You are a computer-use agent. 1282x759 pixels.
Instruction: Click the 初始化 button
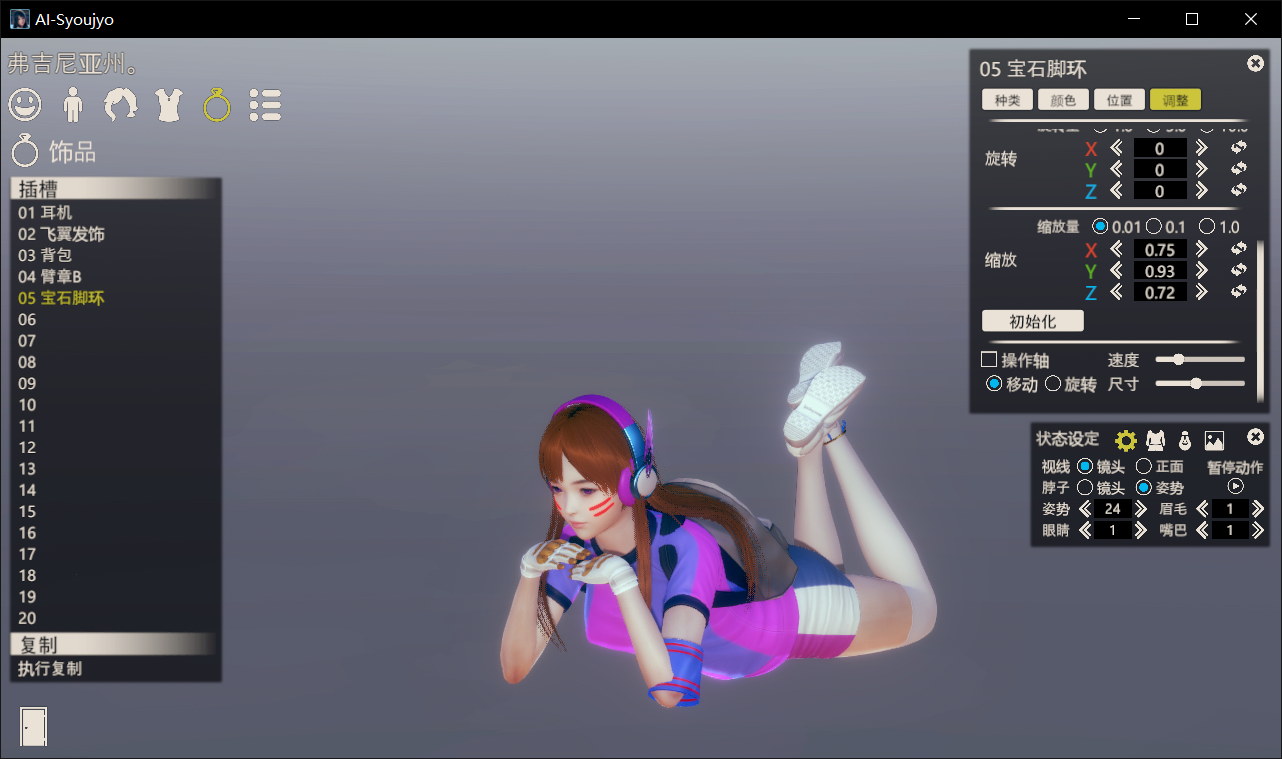[1032, 321]
